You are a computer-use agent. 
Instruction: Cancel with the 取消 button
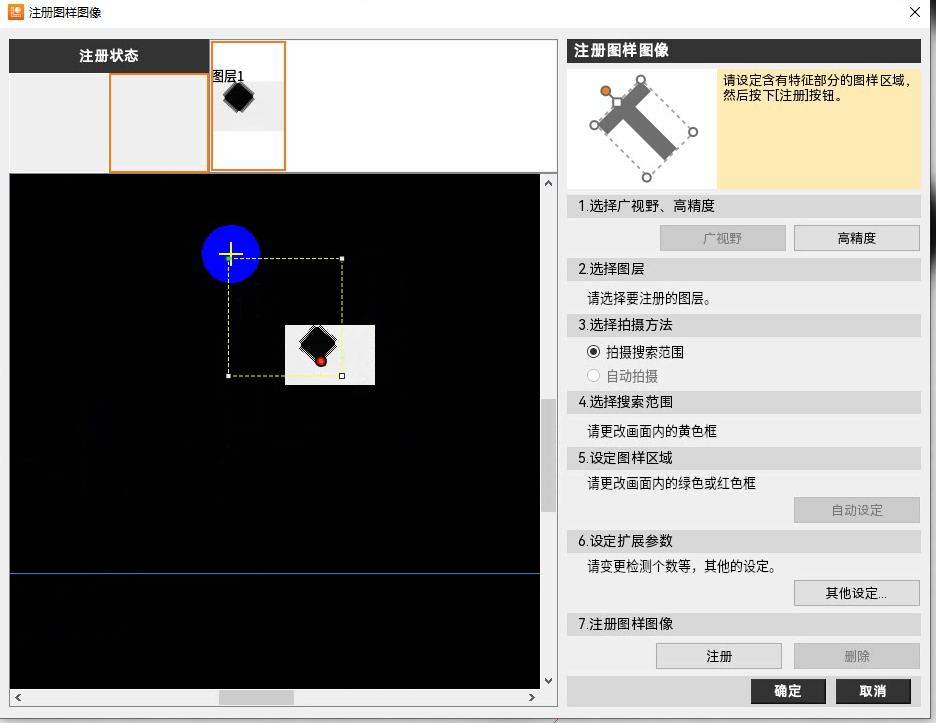click(x=873, y=691)
